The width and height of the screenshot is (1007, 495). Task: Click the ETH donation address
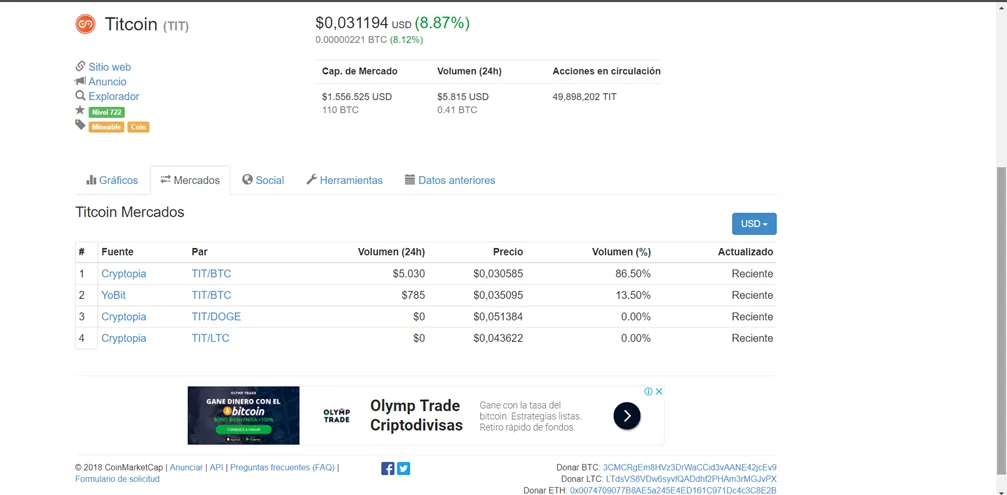[x=673, y=491]
